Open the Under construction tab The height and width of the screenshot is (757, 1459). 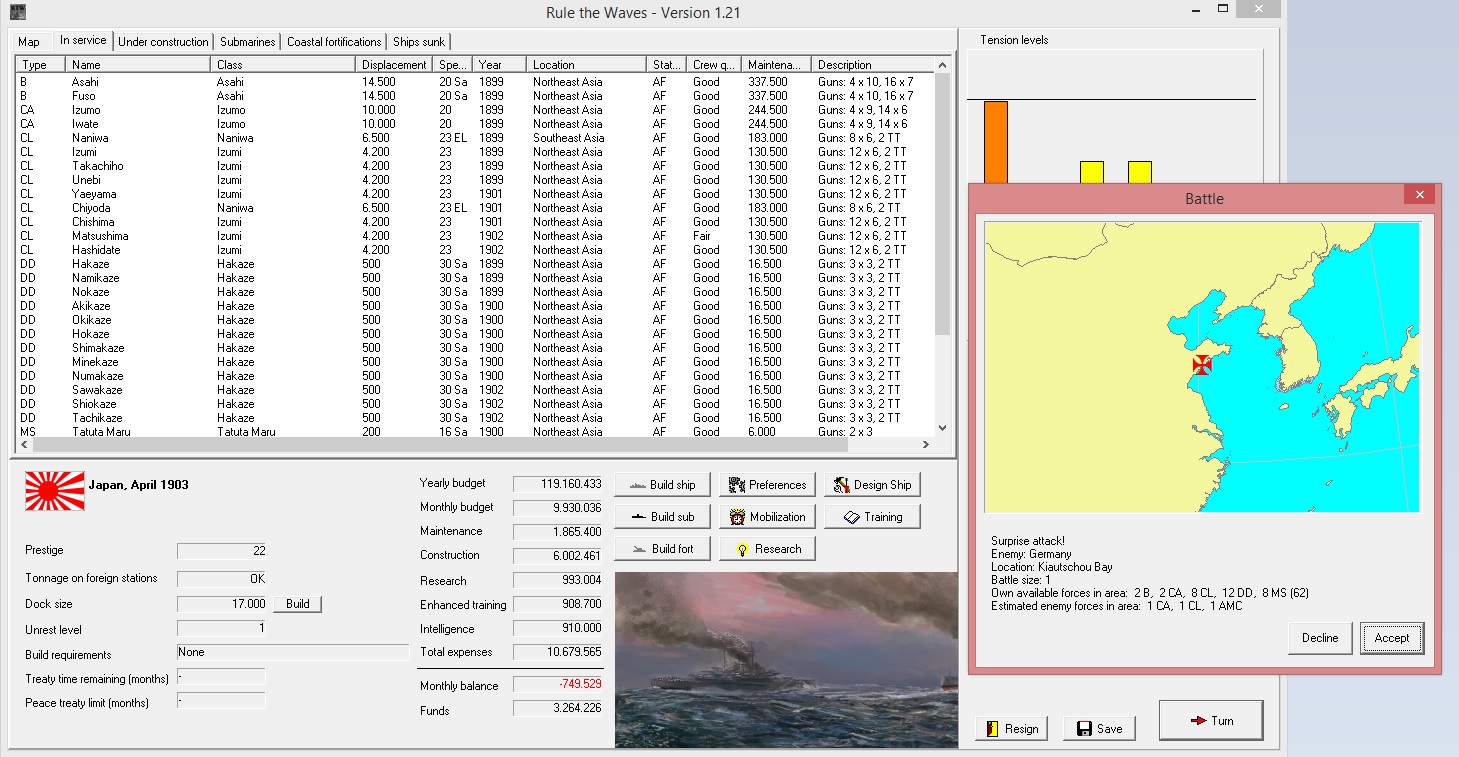163,42
